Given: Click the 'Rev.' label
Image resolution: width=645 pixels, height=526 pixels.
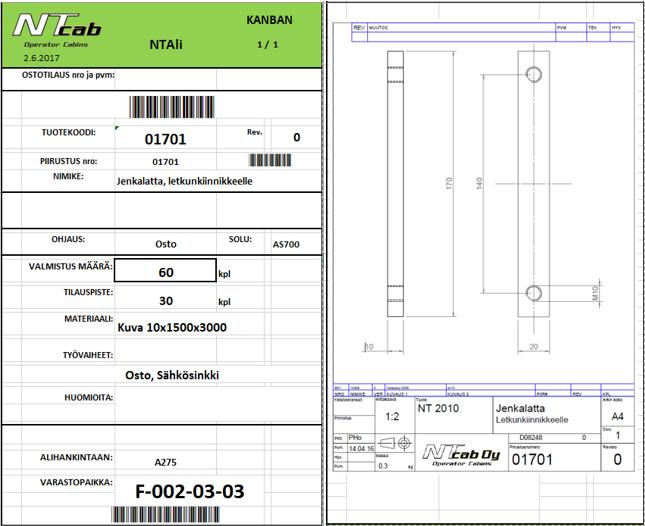Looking at the screenshot, I should pos(255,132).
